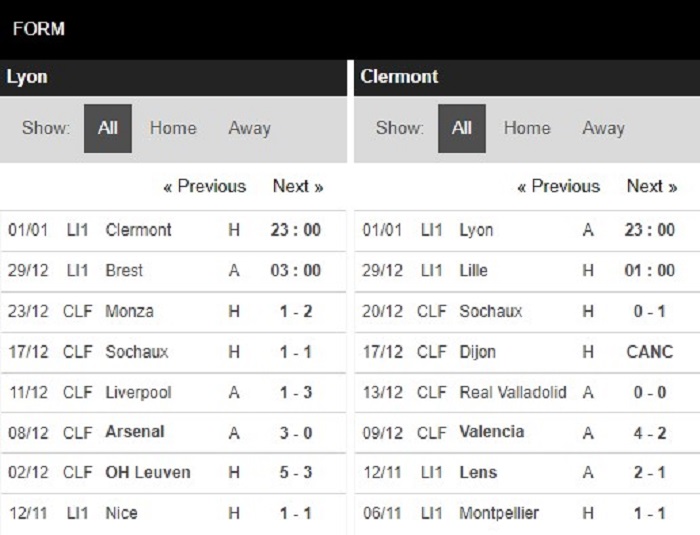The height and width of the screenshot is (535, 700).
Task: Open Valencia 4 - 2 match score
Action: 649,432
